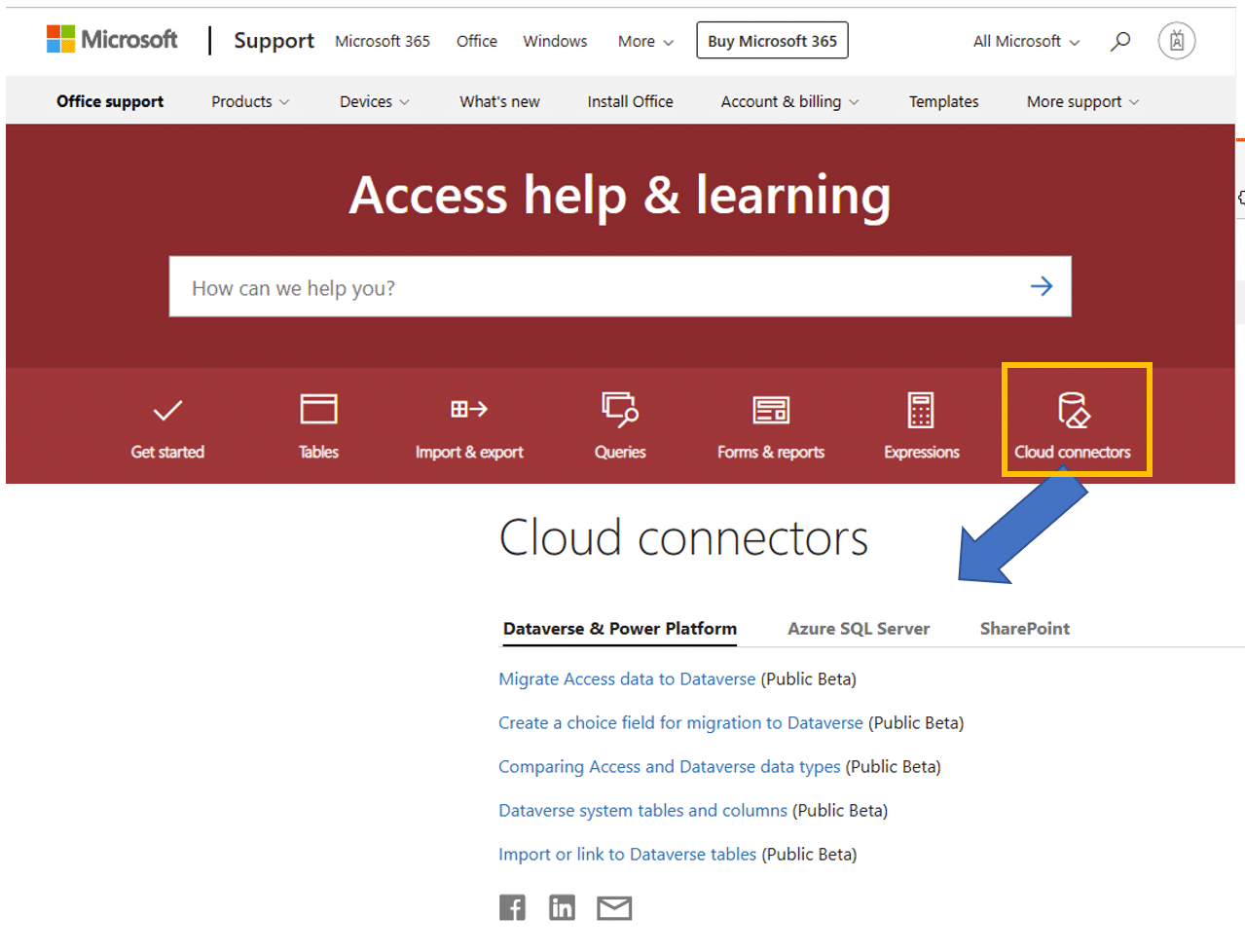Click the Microsoft logo

point(113,40)
